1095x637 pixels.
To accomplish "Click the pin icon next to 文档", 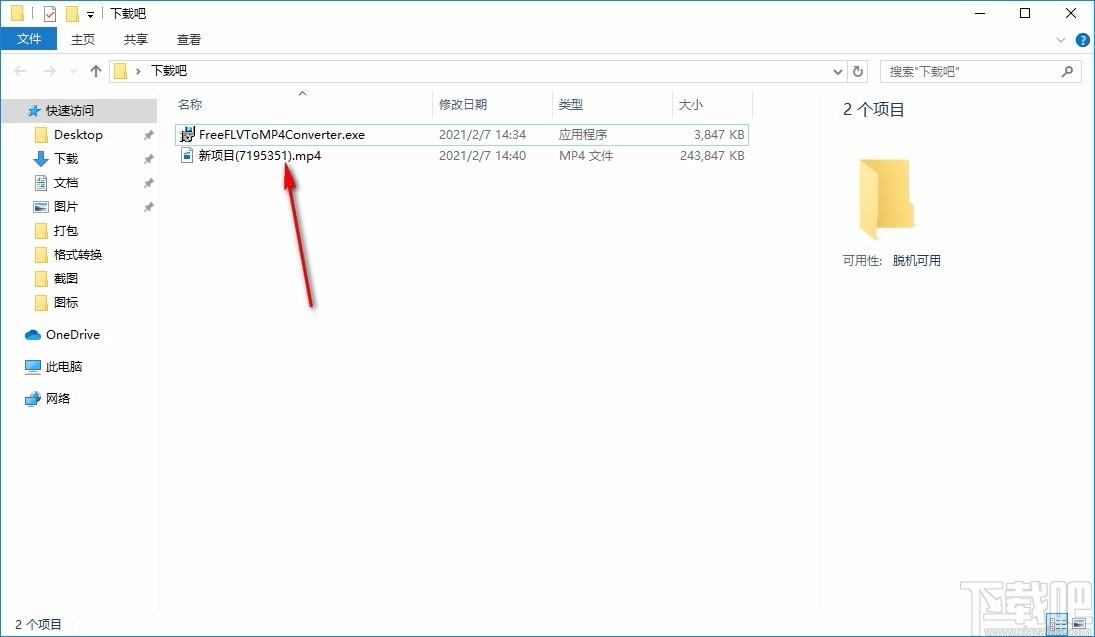I will (148, 183).
